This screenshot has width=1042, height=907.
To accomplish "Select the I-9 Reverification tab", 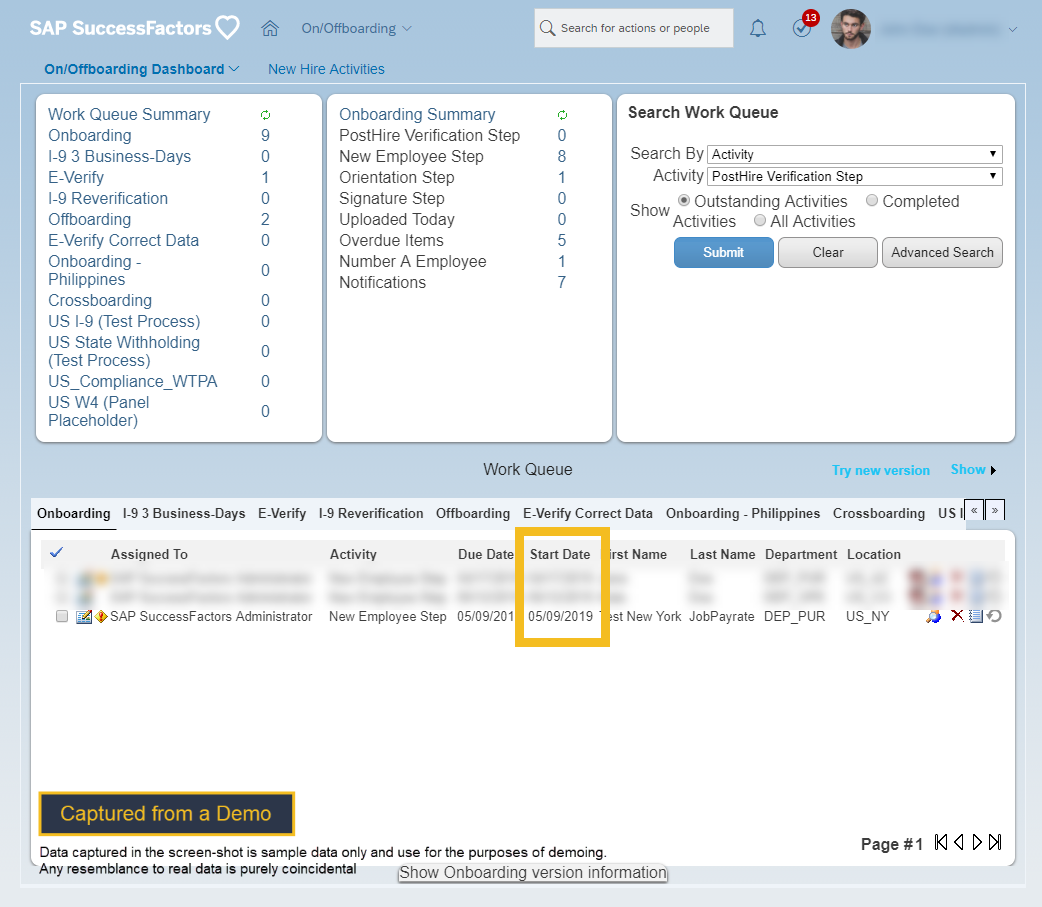I will coord(371,514).
